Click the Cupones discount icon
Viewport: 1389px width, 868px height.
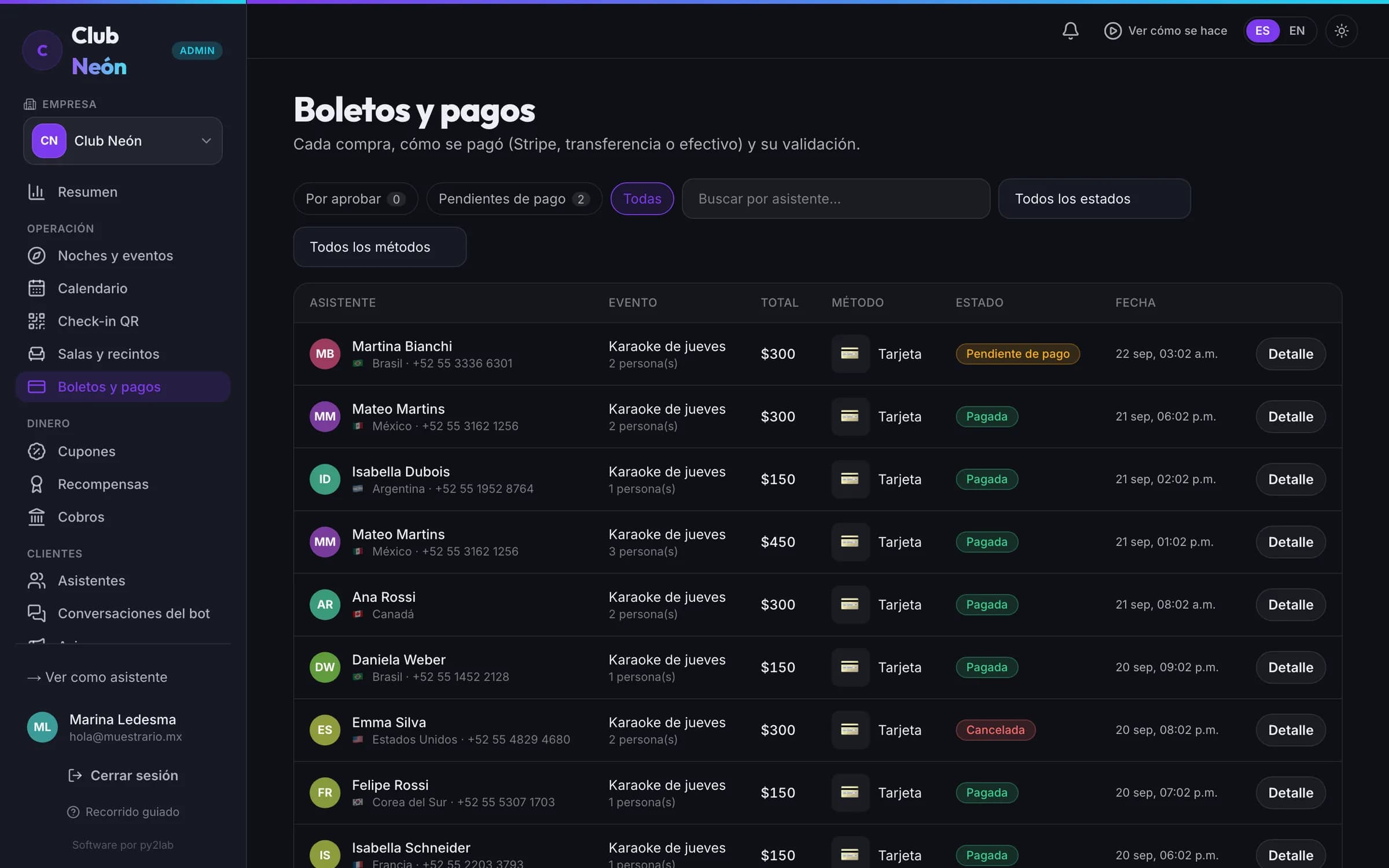coord(36,451)
